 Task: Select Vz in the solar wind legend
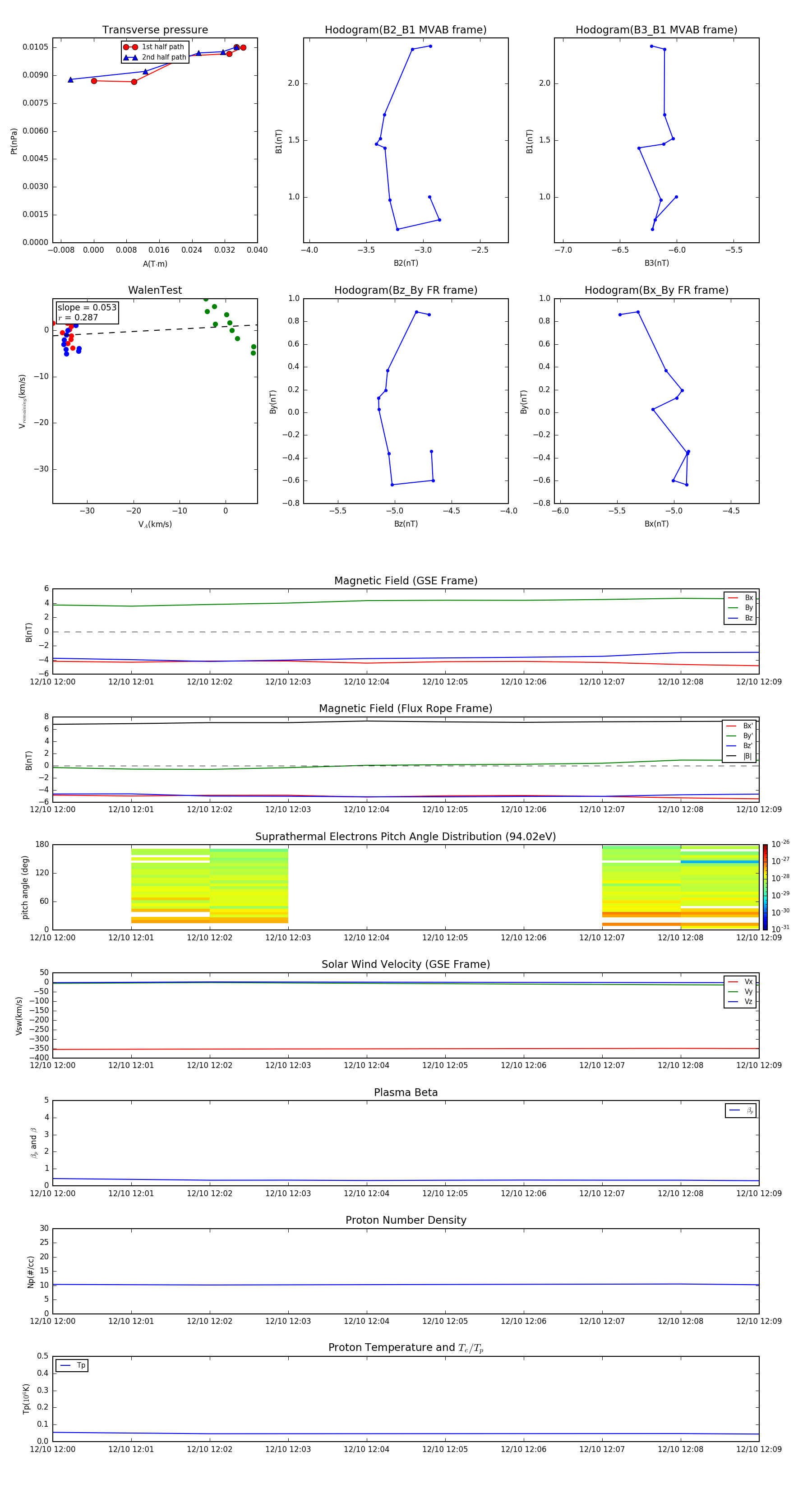pyautogui.click(x=740, y=1002)
